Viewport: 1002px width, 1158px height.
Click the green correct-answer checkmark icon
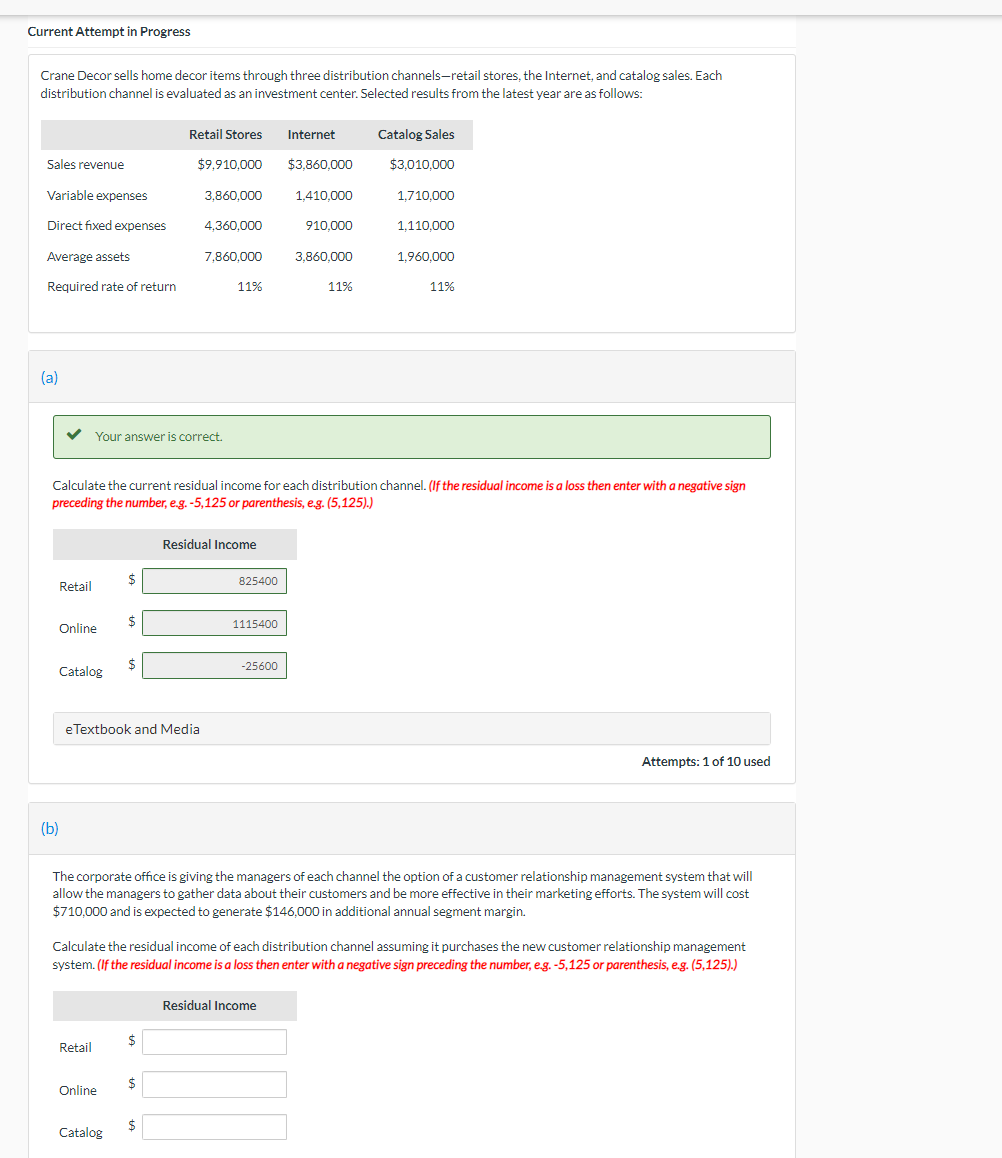click(74, 435)
